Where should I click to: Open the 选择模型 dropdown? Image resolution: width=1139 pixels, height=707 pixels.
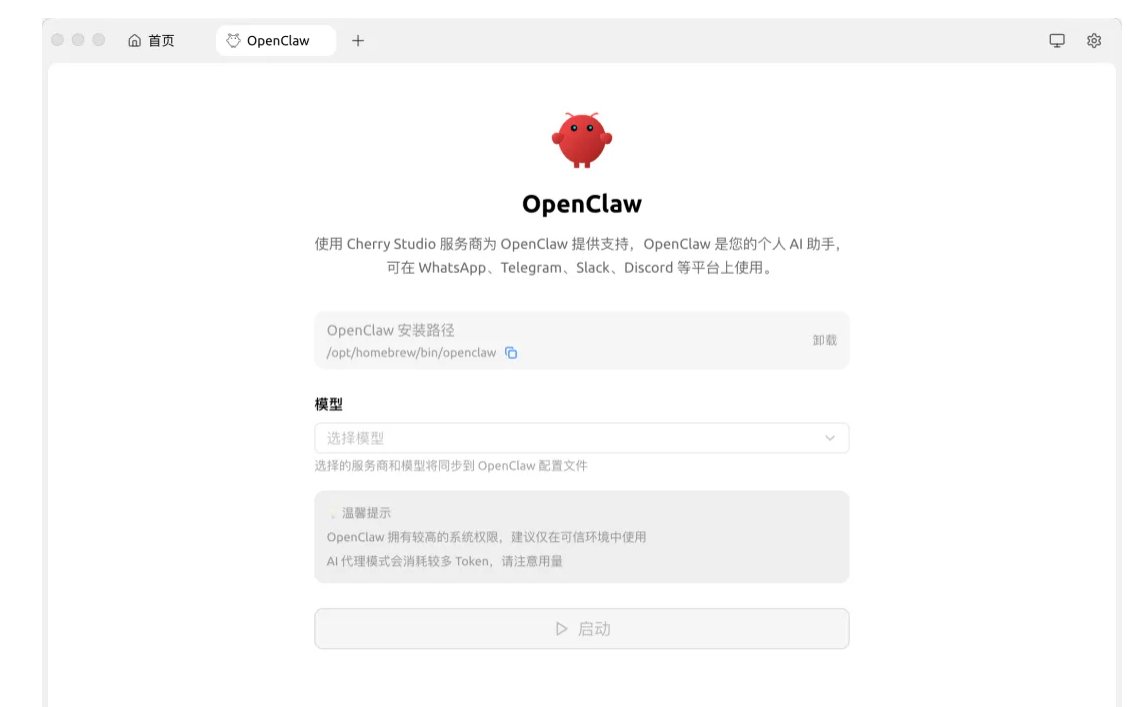pos(570,438)
